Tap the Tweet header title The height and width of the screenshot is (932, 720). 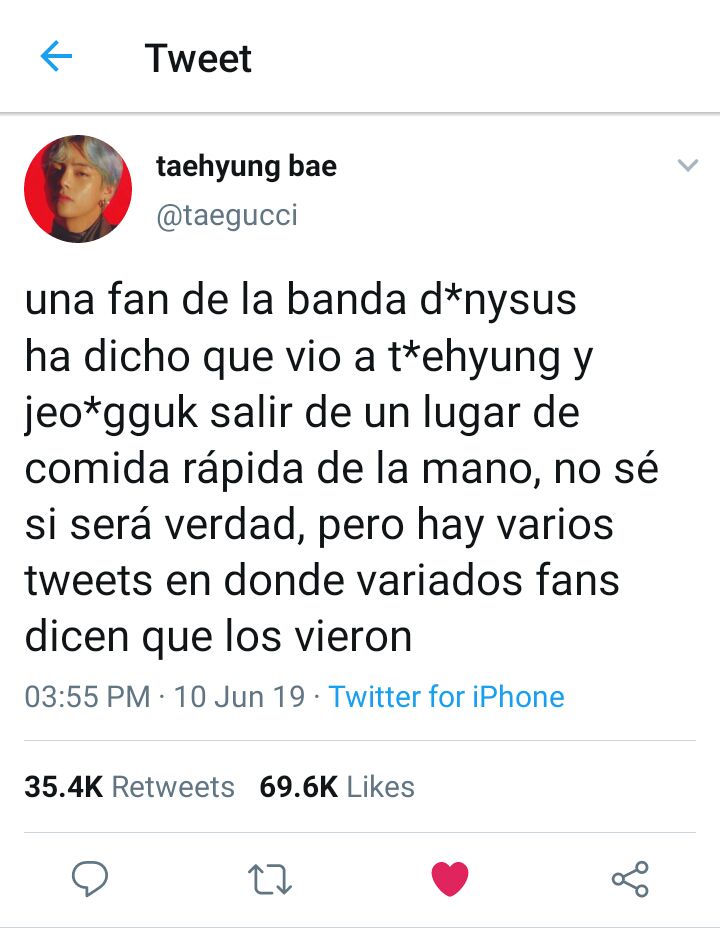pyautogui.click(x=198, y=58)
